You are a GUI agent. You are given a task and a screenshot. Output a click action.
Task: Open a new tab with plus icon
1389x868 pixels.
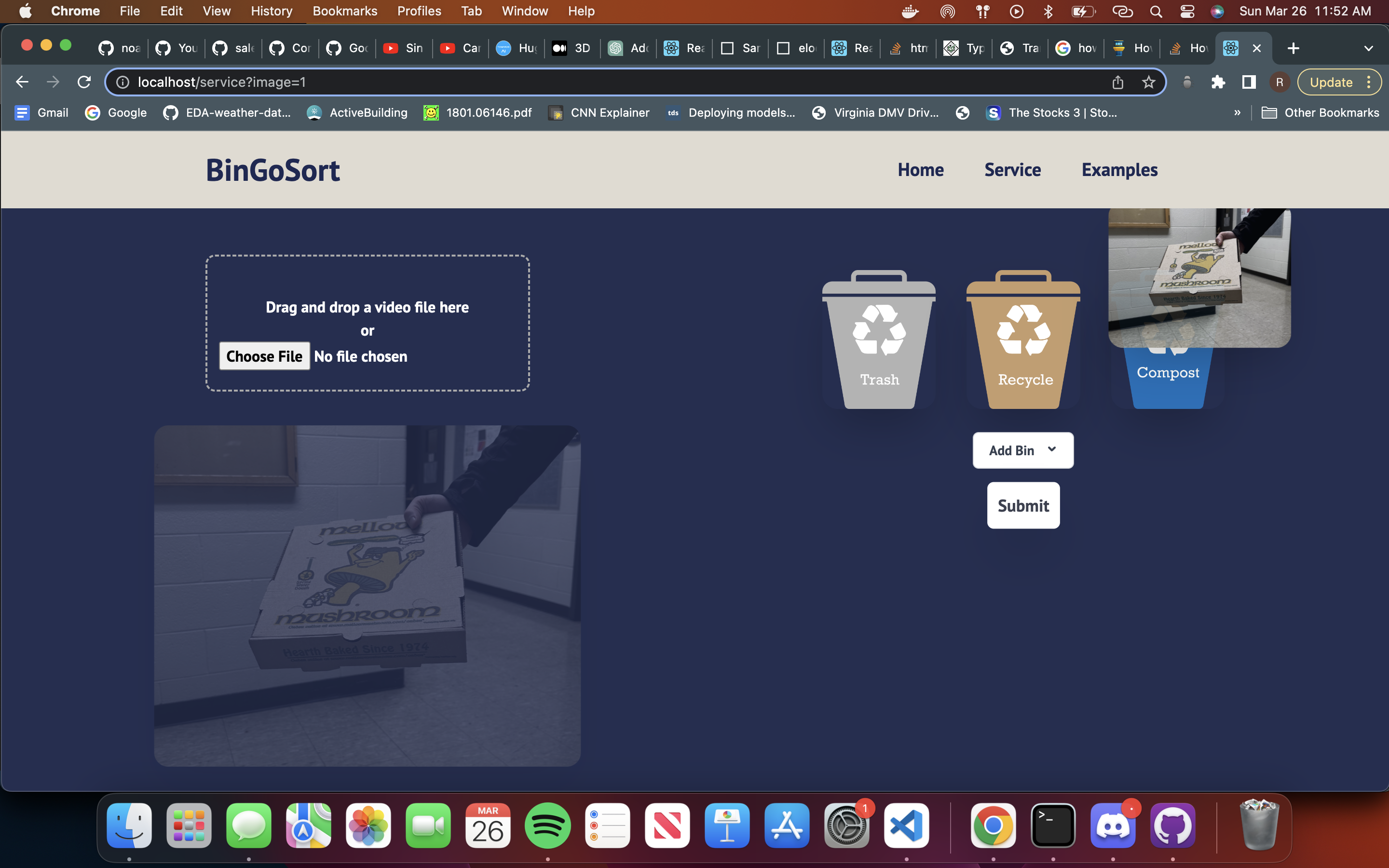[1293, 48]
